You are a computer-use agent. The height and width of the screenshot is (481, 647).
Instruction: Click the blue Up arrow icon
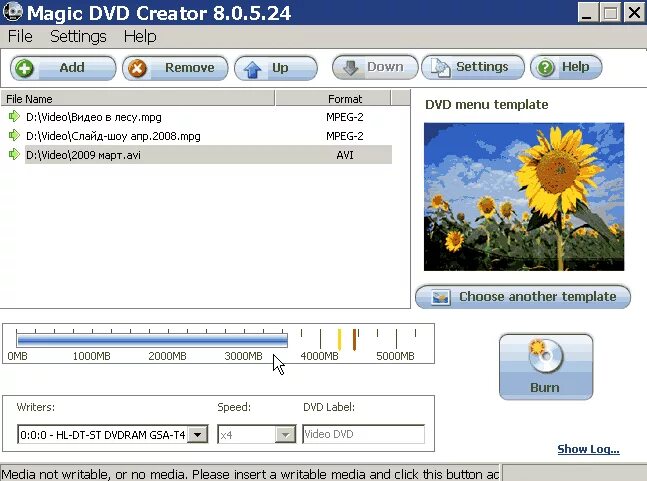coord(252,69)
